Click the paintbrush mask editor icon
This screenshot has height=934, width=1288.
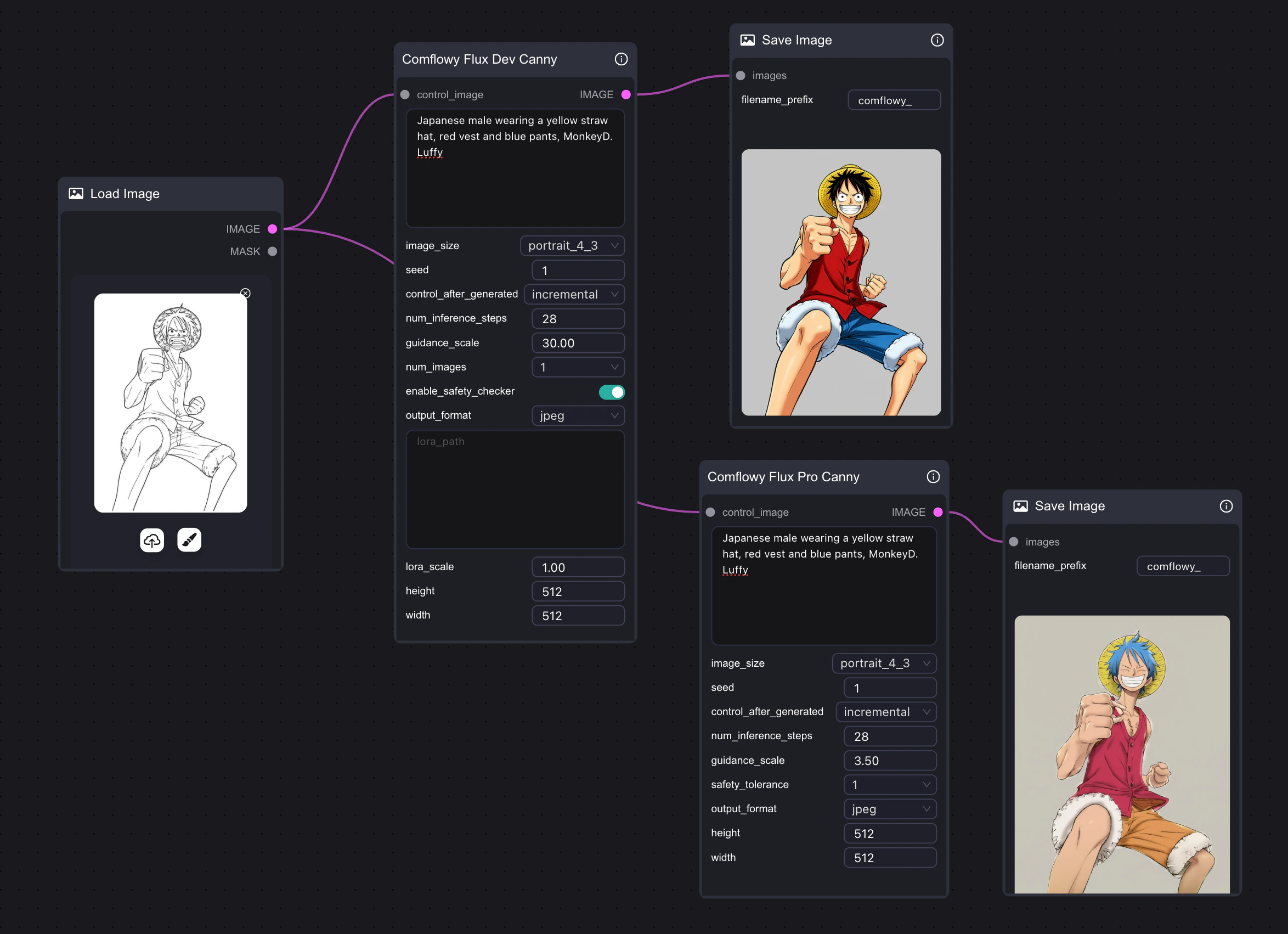[x=189, y=540]
